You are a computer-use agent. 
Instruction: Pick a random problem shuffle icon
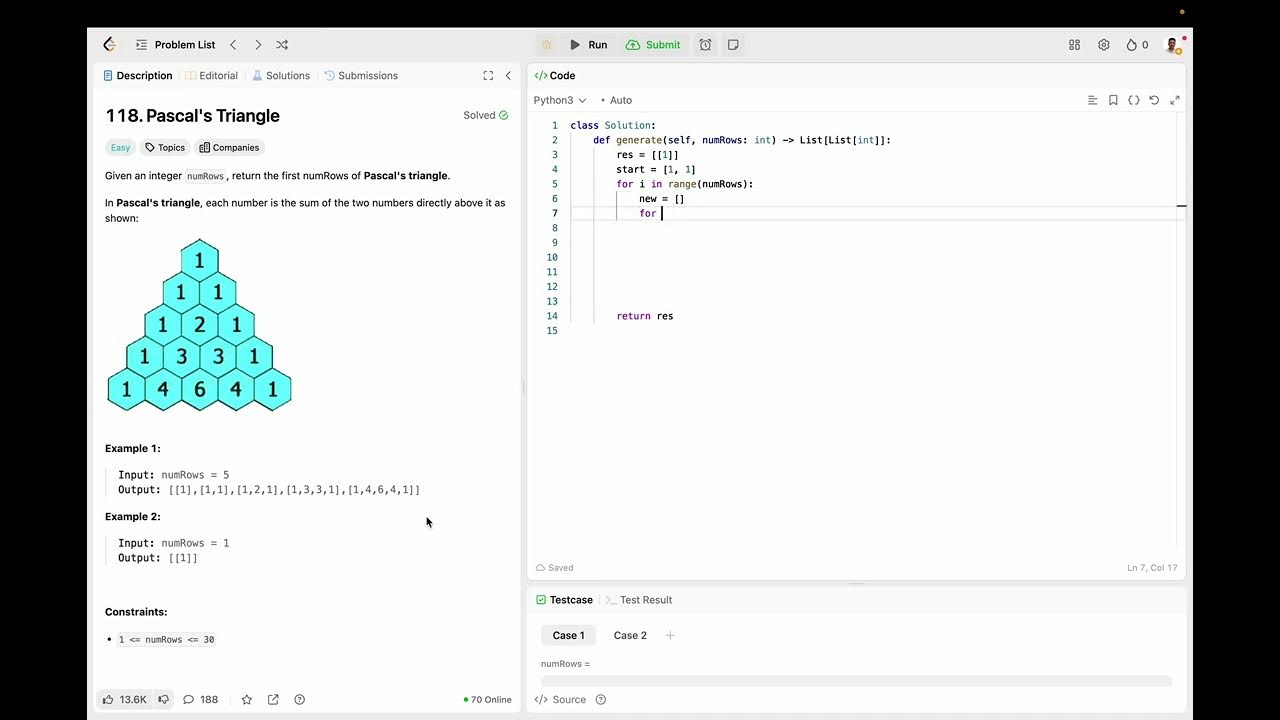[x=282, y=45]
